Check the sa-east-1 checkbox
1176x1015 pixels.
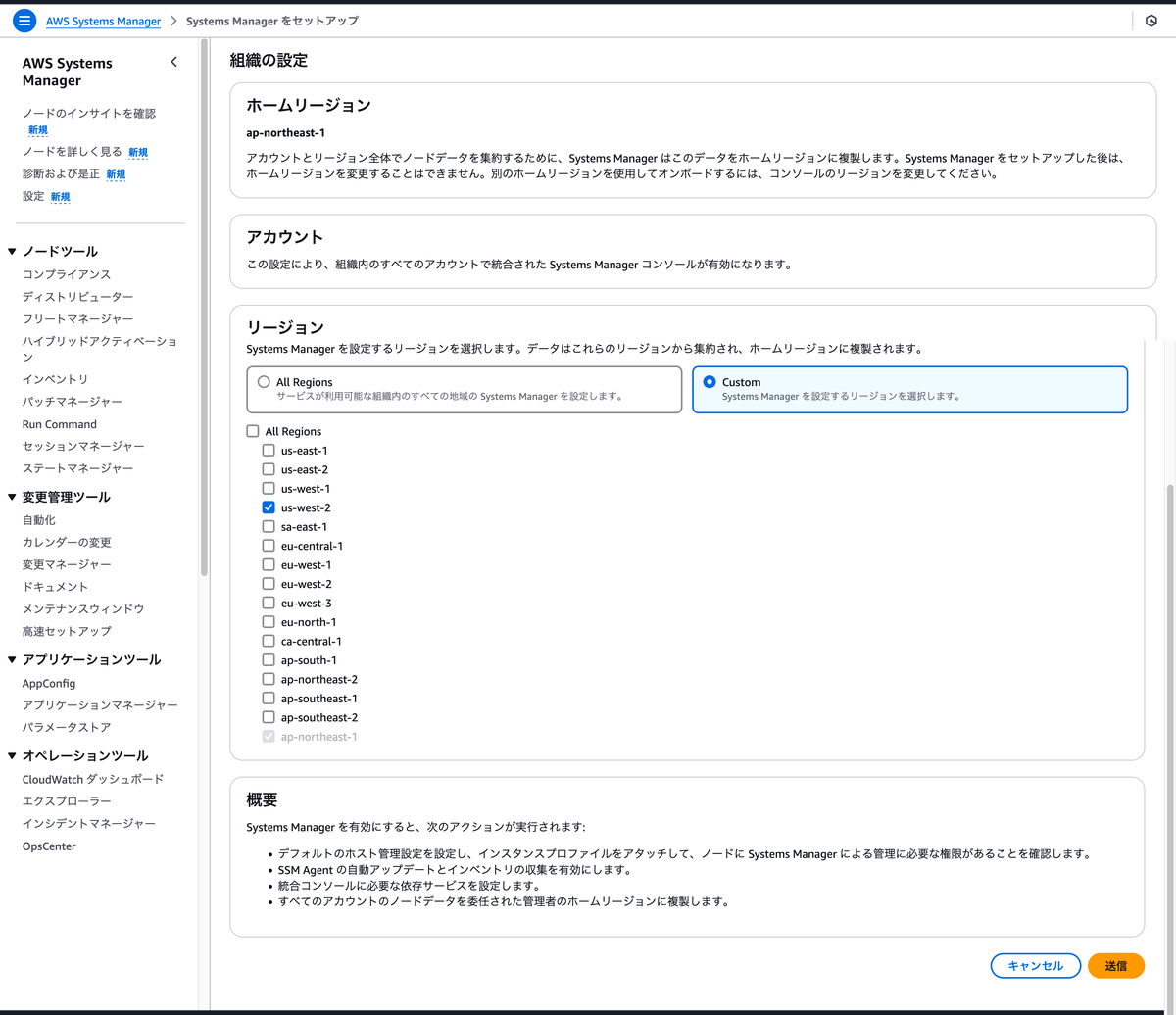click(x=269, y=526)
